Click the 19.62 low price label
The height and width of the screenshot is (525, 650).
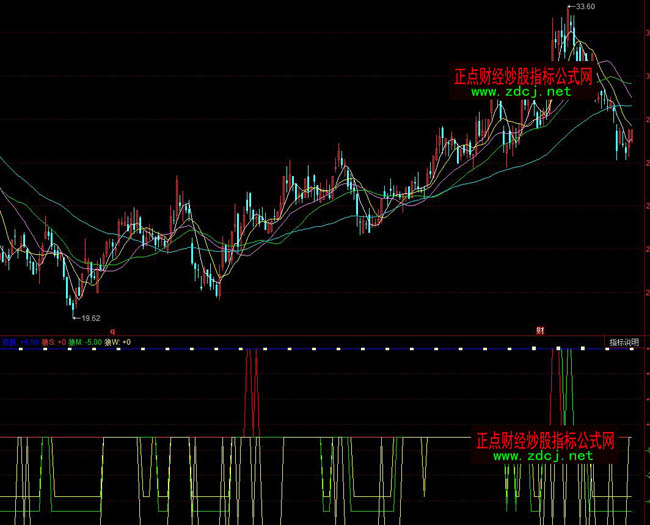(90, 318)
